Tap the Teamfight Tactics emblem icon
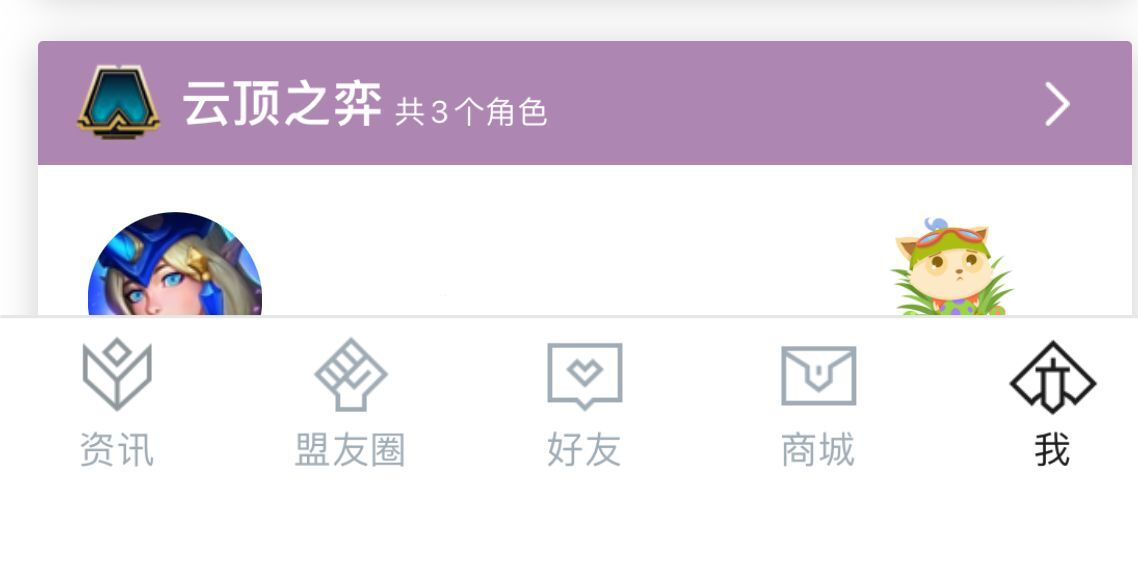This screenshot has width=1138, height=574. point(118,102)
